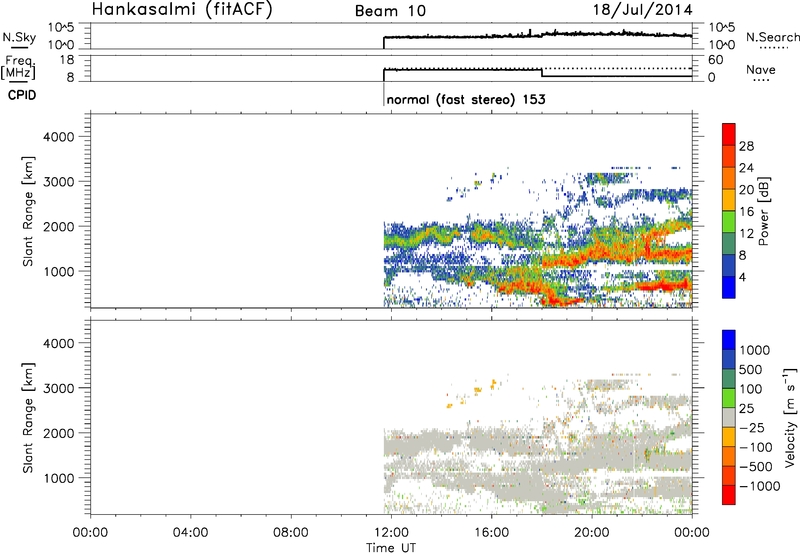This screenshot has width=800, height=554.
Task: Click the '16:00' time tick label
Action: tap(491, 533)
